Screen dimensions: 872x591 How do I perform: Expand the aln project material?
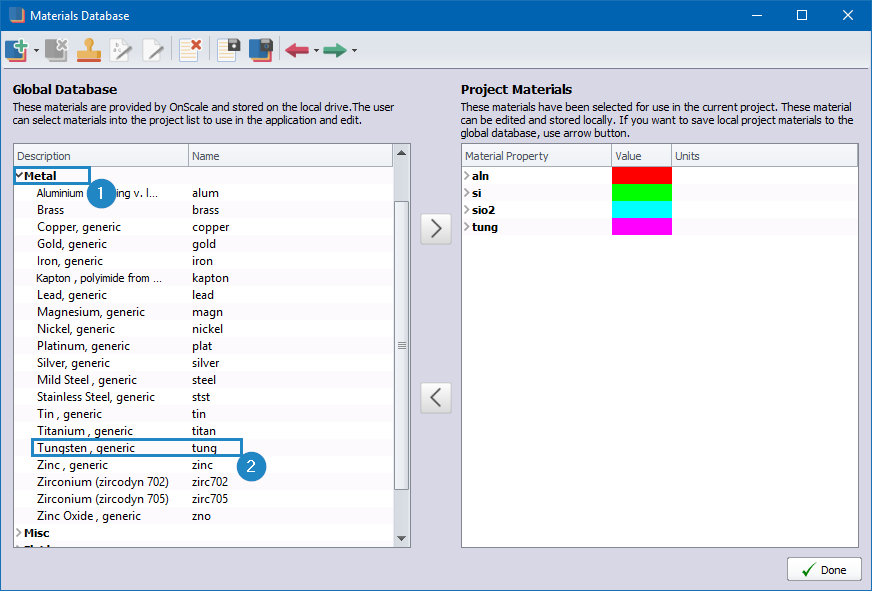[467, 176]
